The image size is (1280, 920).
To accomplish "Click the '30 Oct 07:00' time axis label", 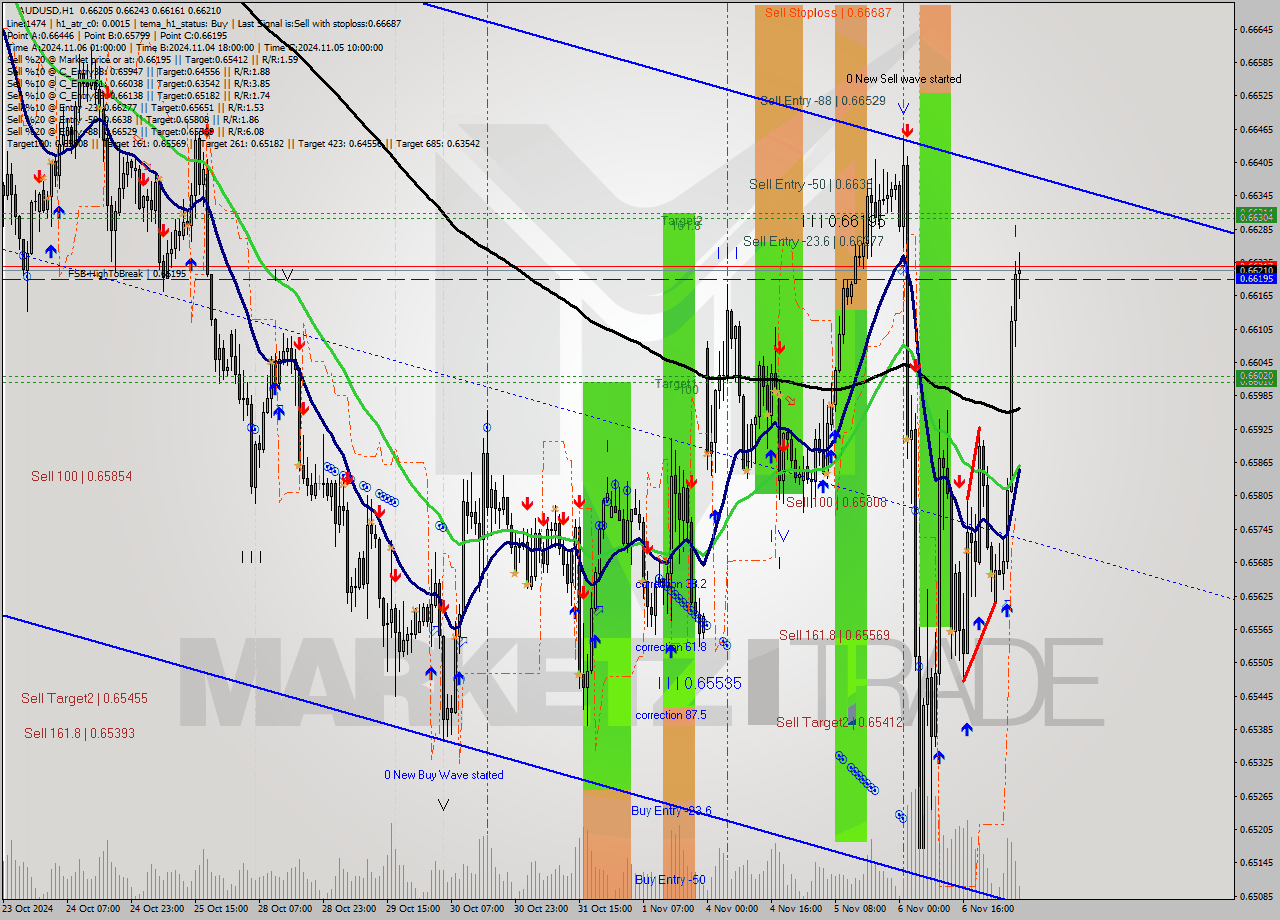I will click(x=478, y=908).
